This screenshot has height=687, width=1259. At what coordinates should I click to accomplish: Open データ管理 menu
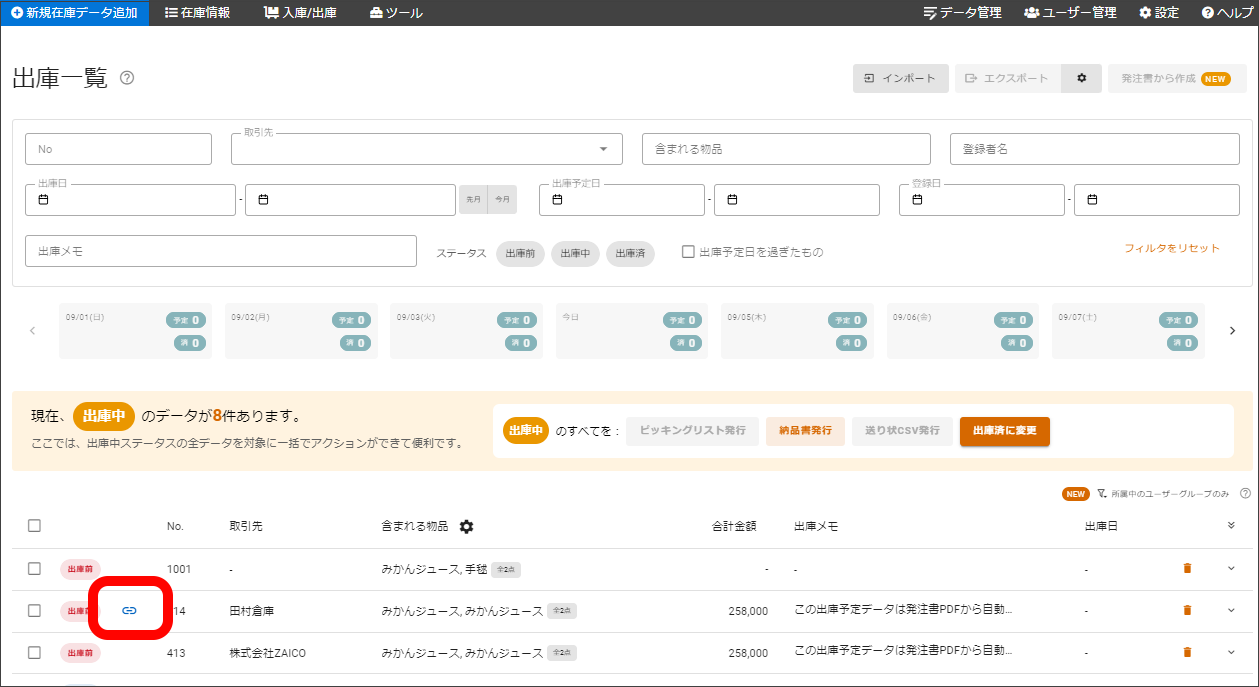(x=962, y=13)
